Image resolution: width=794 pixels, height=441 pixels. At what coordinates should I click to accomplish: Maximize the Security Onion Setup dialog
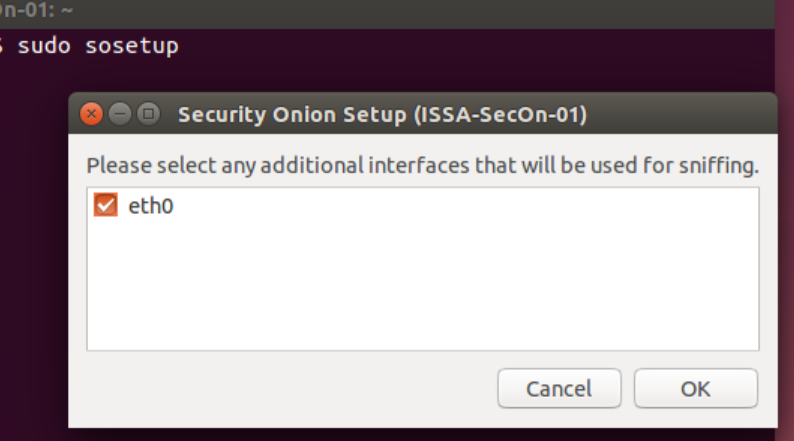coord(148,114)
